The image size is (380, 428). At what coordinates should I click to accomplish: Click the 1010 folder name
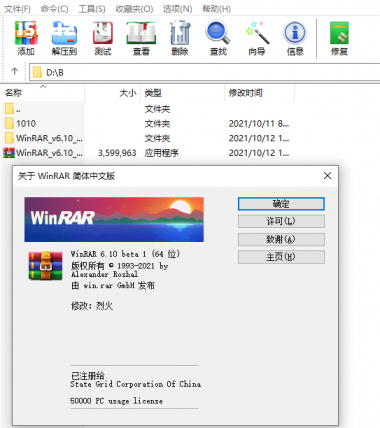pos(26,124)
